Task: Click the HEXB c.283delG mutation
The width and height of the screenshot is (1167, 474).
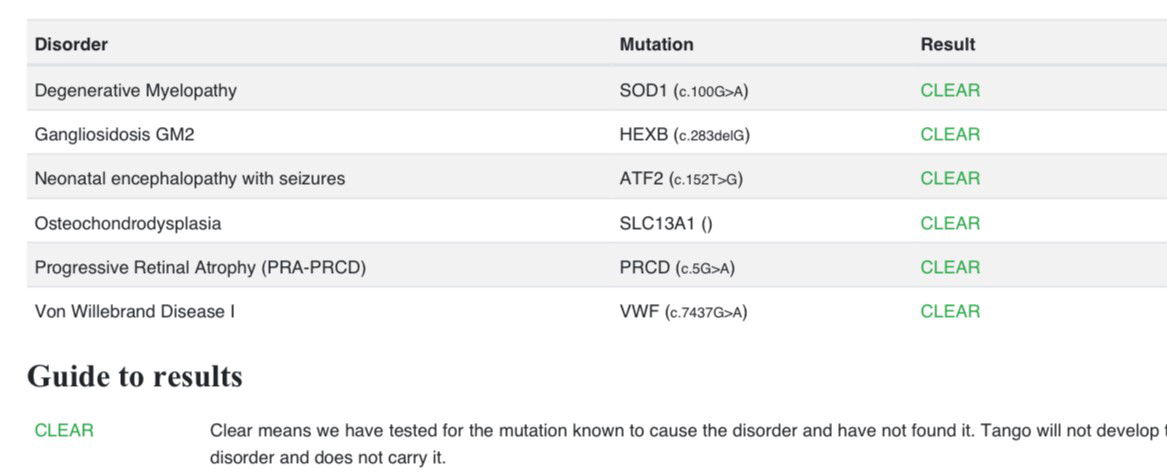Action: [684, 135]
